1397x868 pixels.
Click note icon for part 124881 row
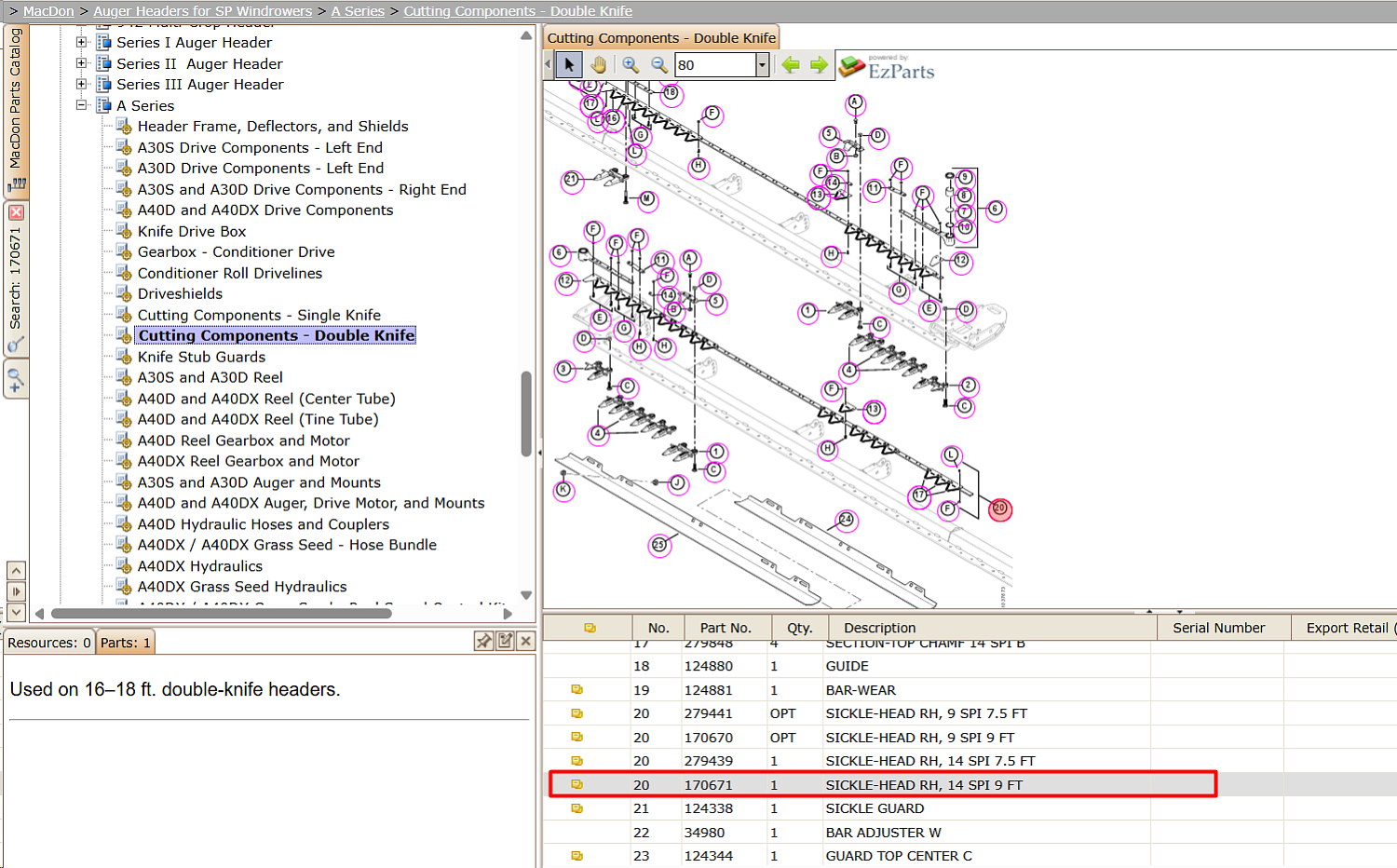click(x=576, y=690)
